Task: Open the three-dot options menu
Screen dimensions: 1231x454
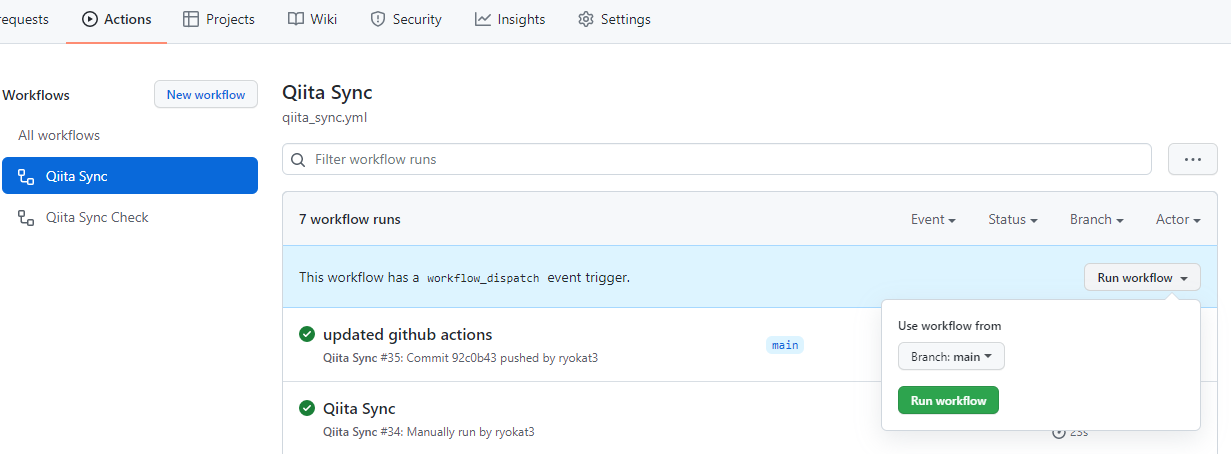Action: [1192, 159]
